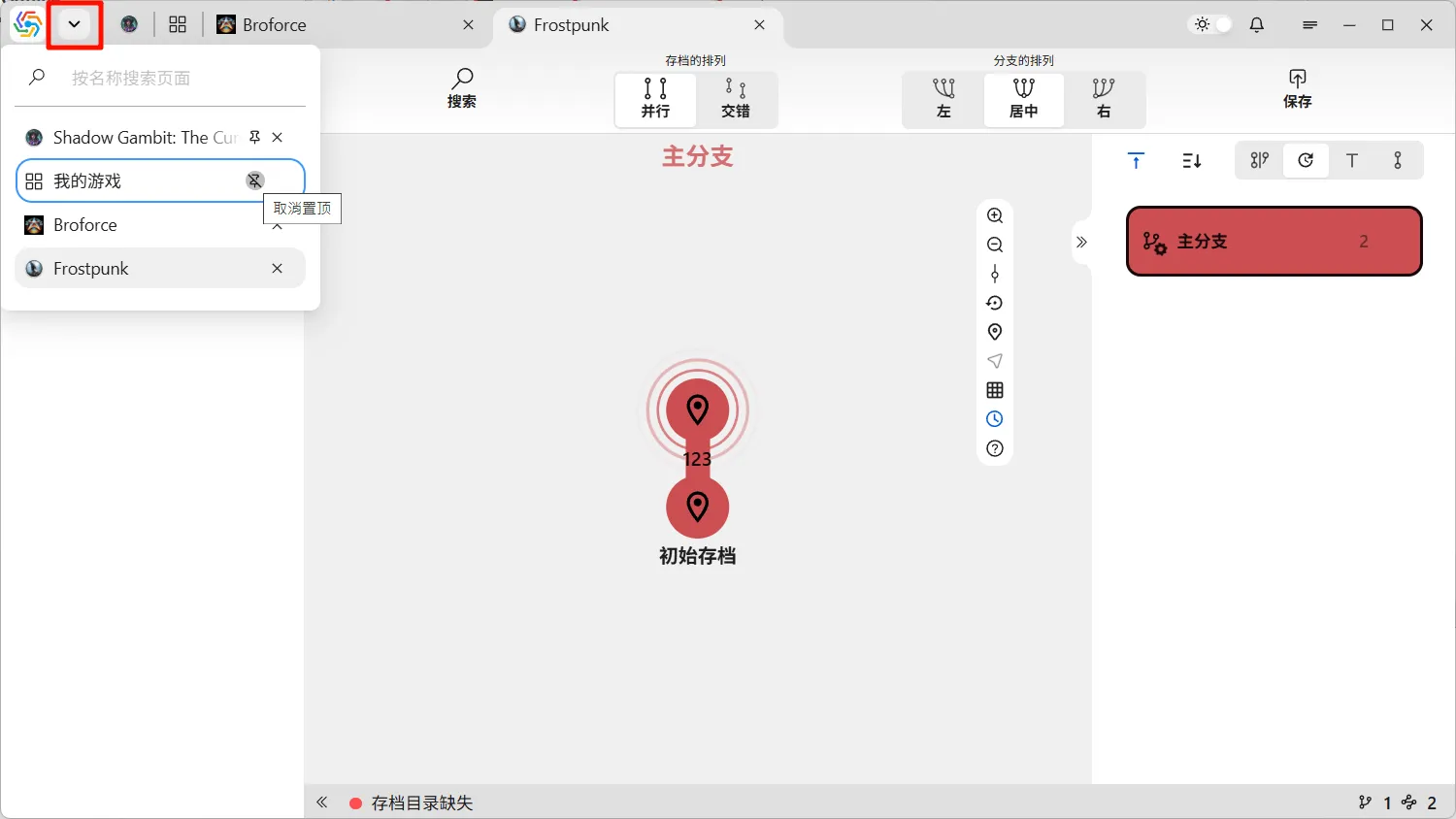Open the help question mark icon
This screenshot has width=1456, height=819.
coord(995,448)
